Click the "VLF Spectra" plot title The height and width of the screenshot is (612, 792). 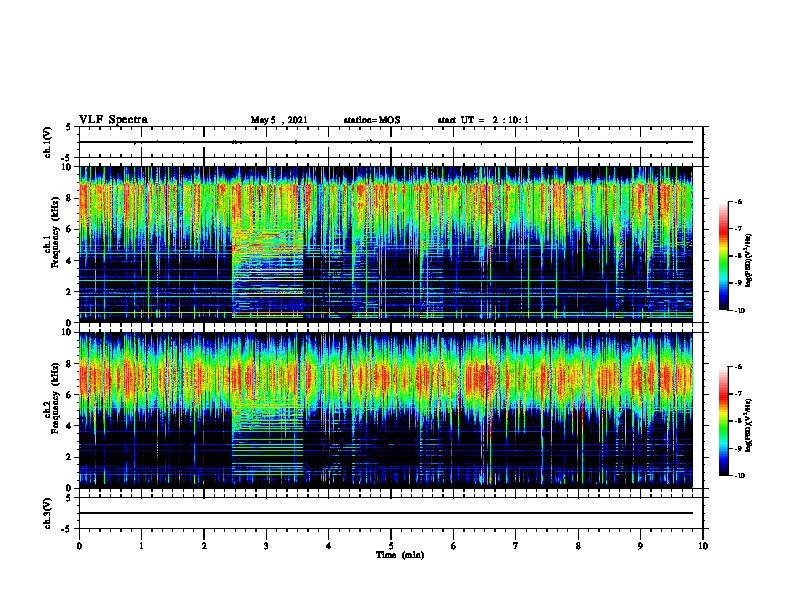pos(113,120)
